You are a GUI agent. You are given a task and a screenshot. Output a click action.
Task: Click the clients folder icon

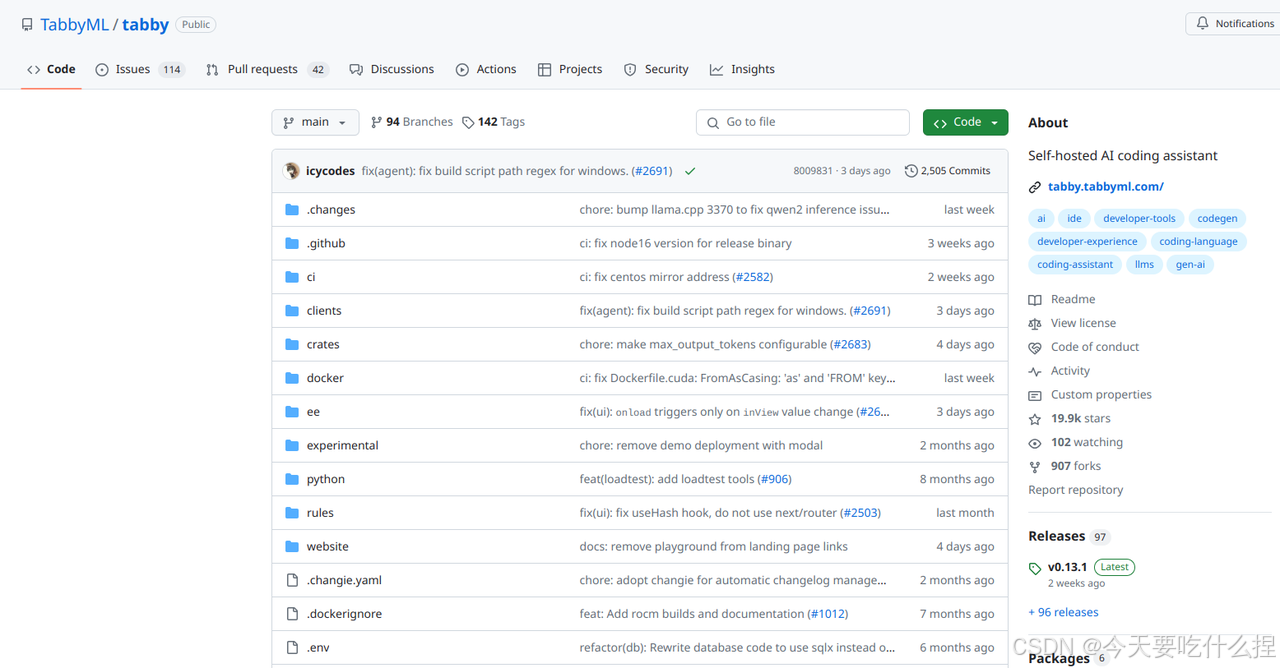(x=292, y=311)
